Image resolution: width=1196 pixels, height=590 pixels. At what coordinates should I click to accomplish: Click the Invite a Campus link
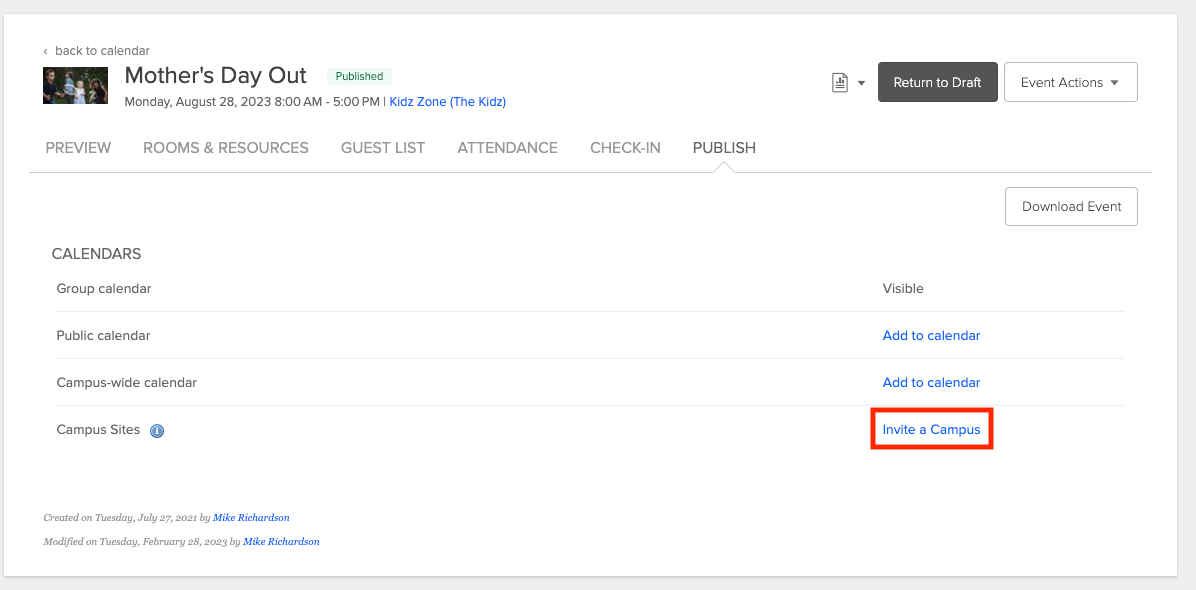click(931, 430)
